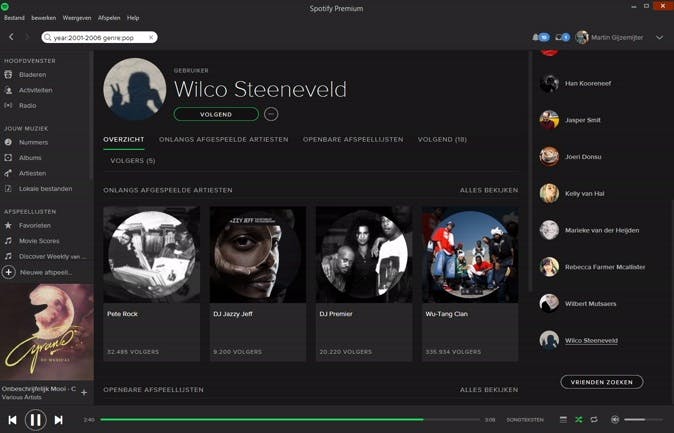Open the Movie Scores playlist
The height and width of the screenshot is (433, 674).
point(39,241)
